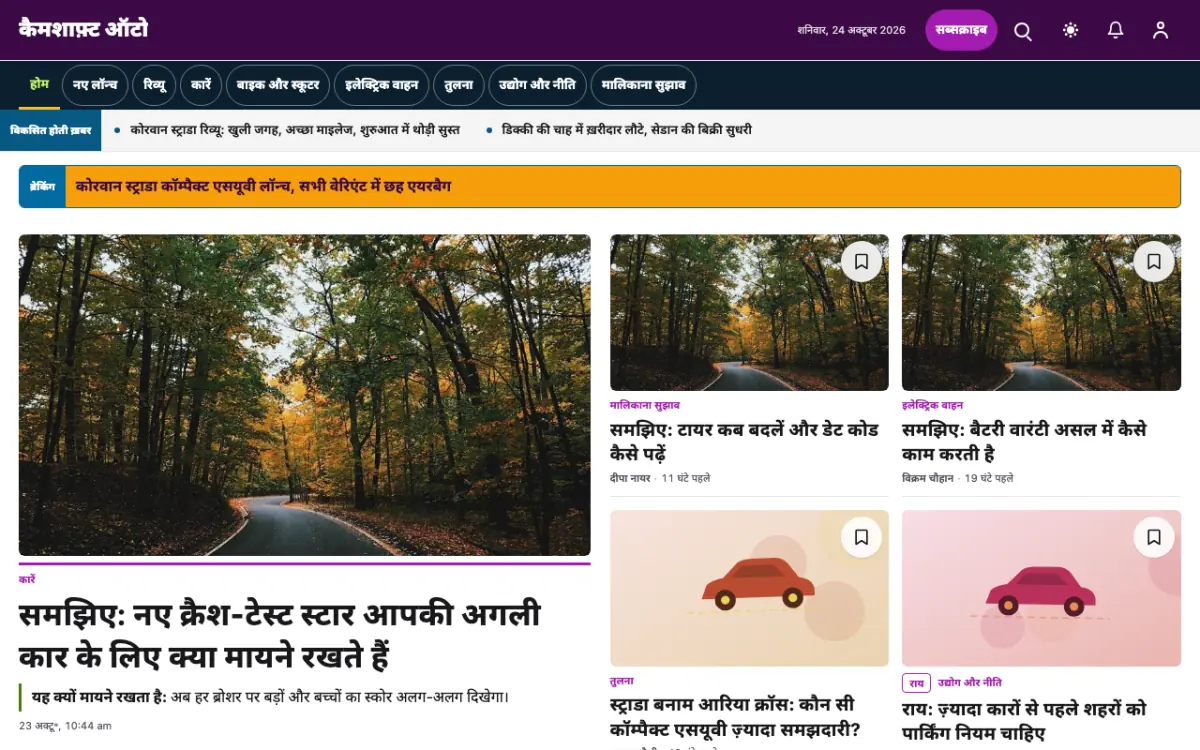The image size is (1200, 750).
Task: Open headline स्ट्राडा बनाम आरिया क्रॉस
Action: tap(735, 717)
